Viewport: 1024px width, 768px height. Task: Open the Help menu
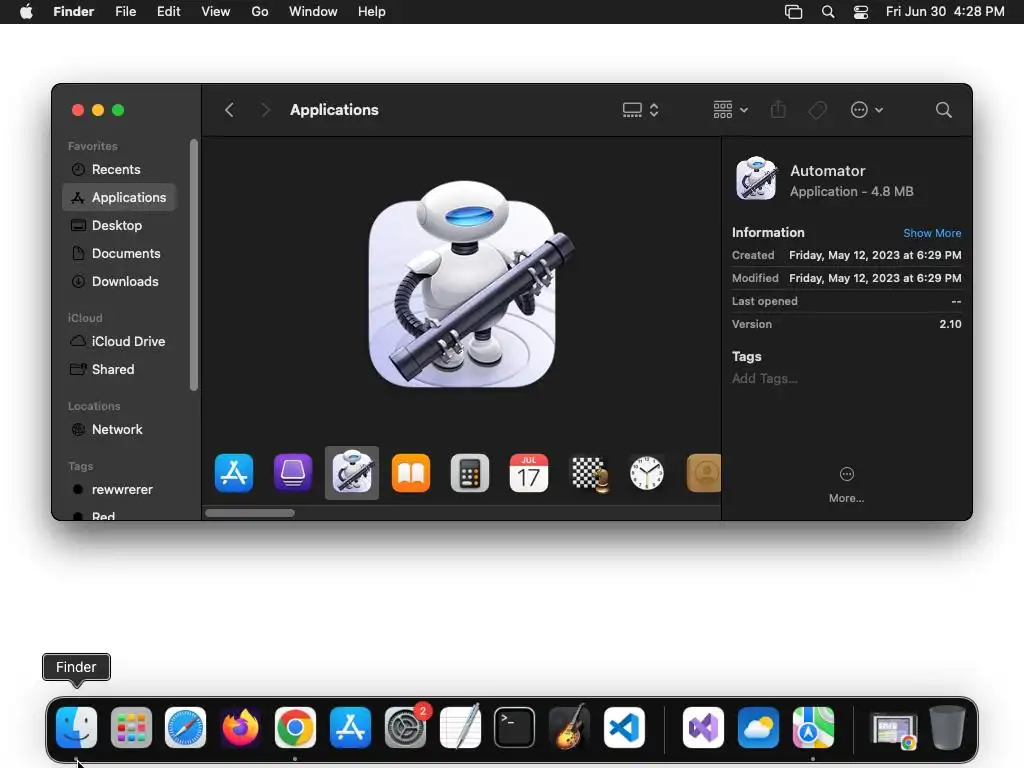(372, 12)
